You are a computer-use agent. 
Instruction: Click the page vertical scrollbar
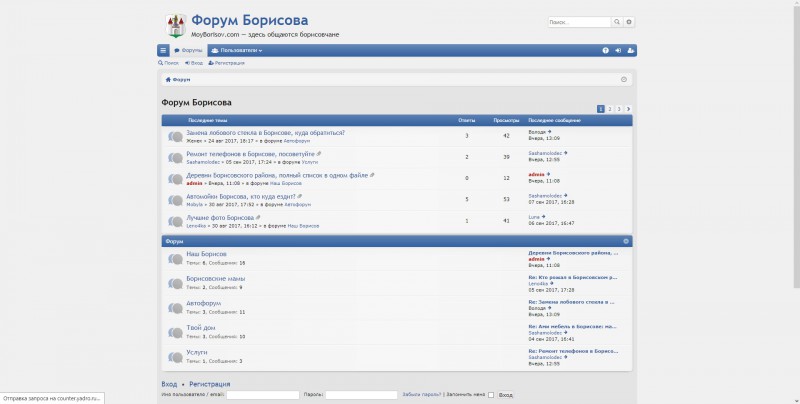click(795, 145)
